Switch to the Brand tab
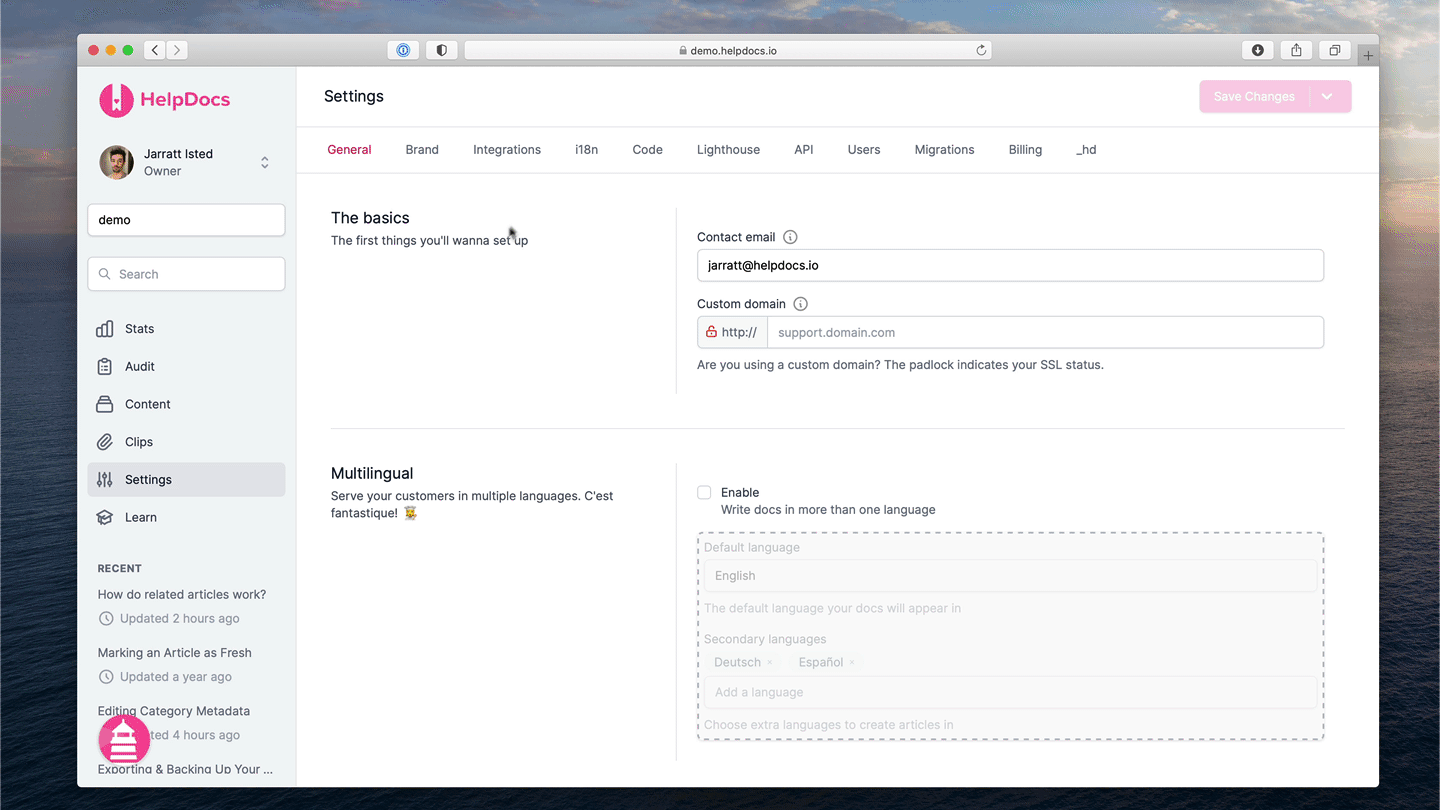1440x810 pixels. [422, 150]
